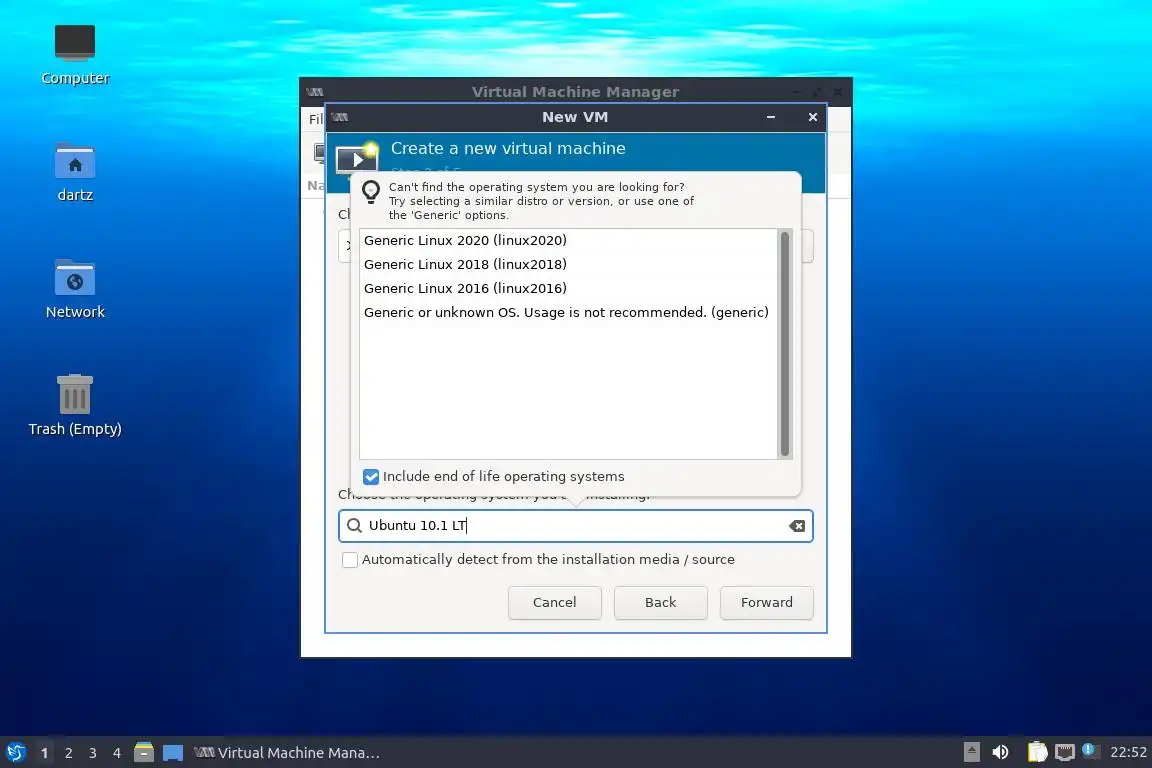This screenshot has width=1152, height=768.
Task: Focus the operating system search field
Action: 575,525
